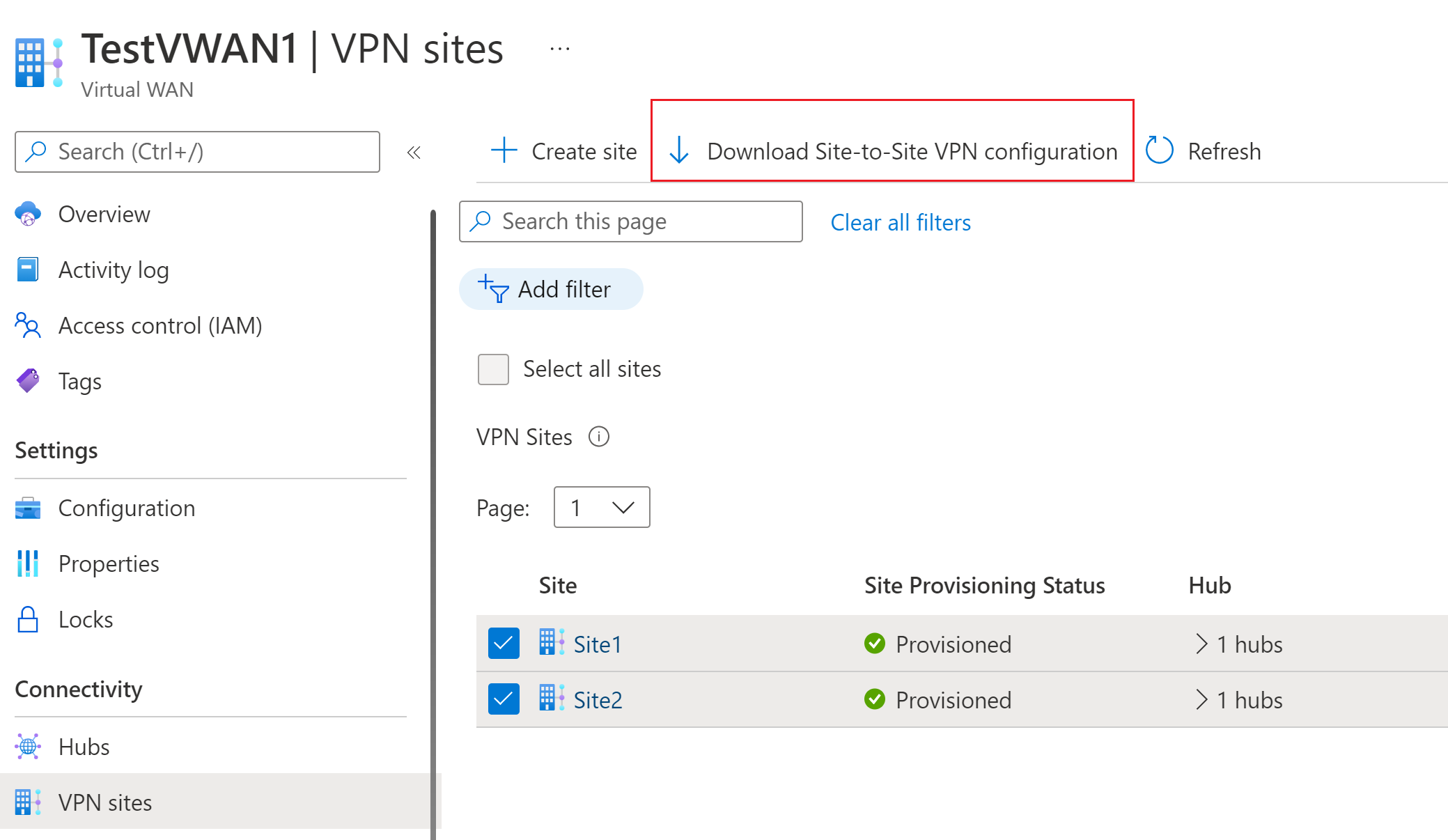The height and width of the screenshot is (840, 1448).
Task: Click the Add filter funnel button
Action: tap(550, 289)
